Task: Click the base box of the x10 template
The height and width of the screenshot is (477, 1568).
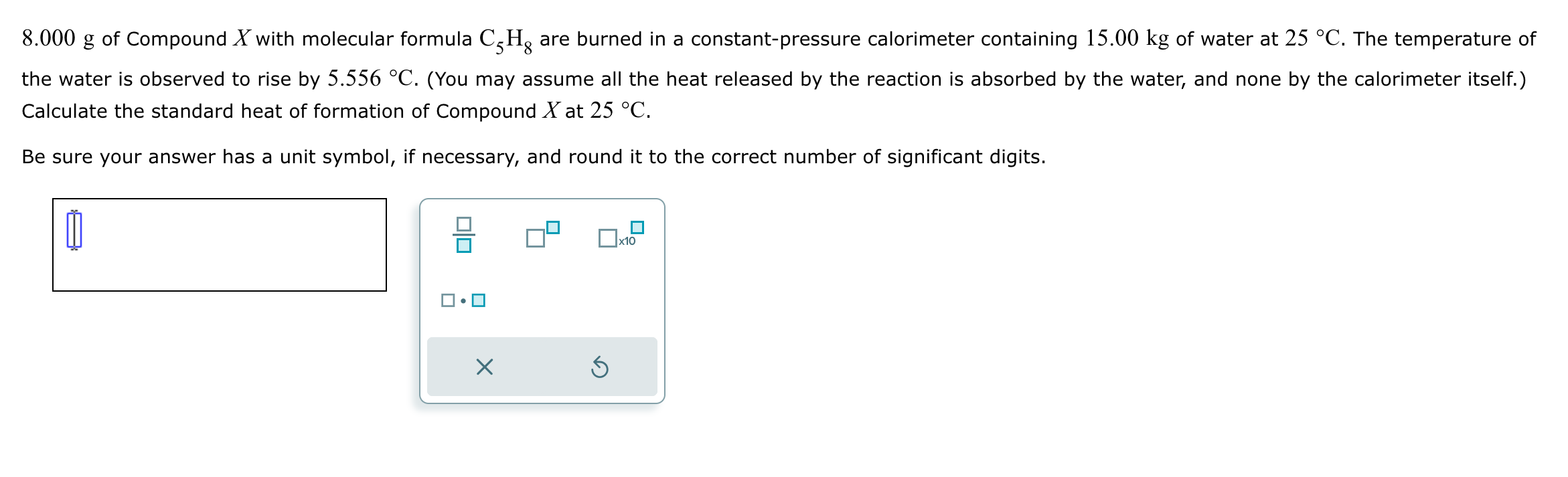Action: (609, 239)
